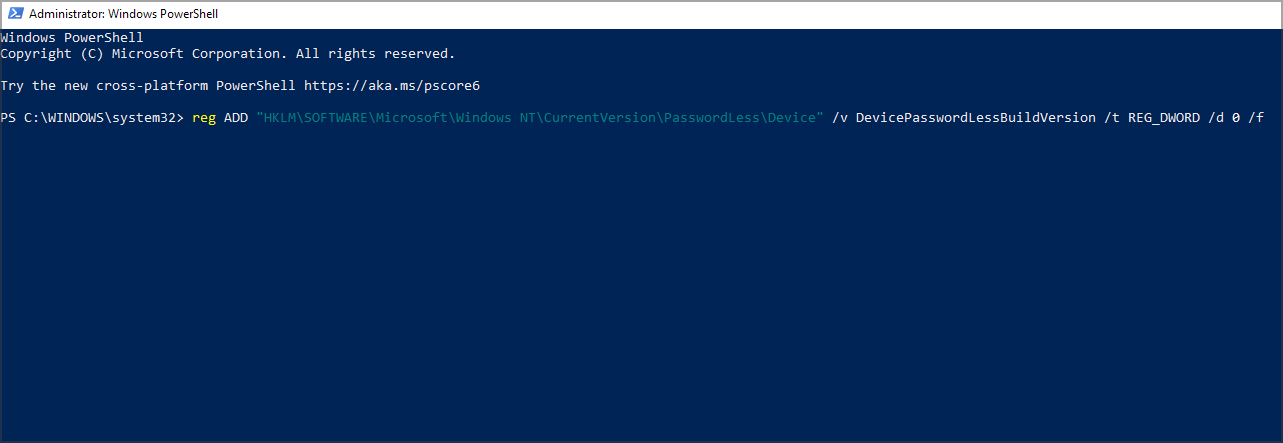Click the https://aka.ms/pscore6 URL

(392, 85)
